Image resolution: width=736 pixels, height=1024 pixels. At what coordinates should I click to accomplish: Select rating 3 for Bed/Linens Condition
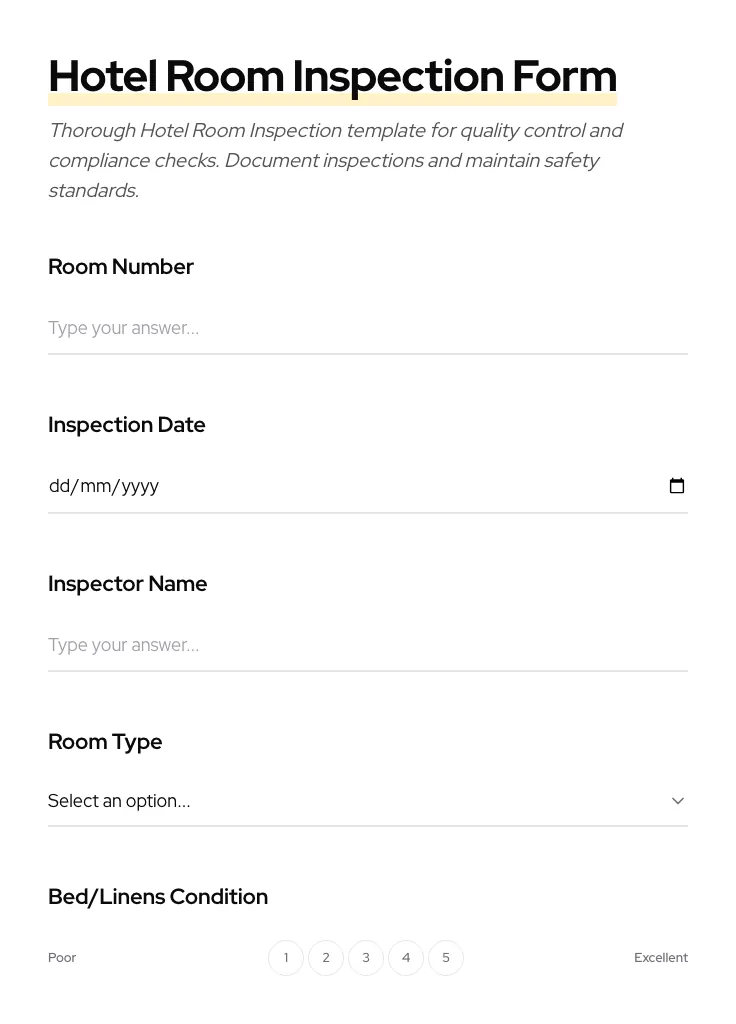click(x=366, y=957)
